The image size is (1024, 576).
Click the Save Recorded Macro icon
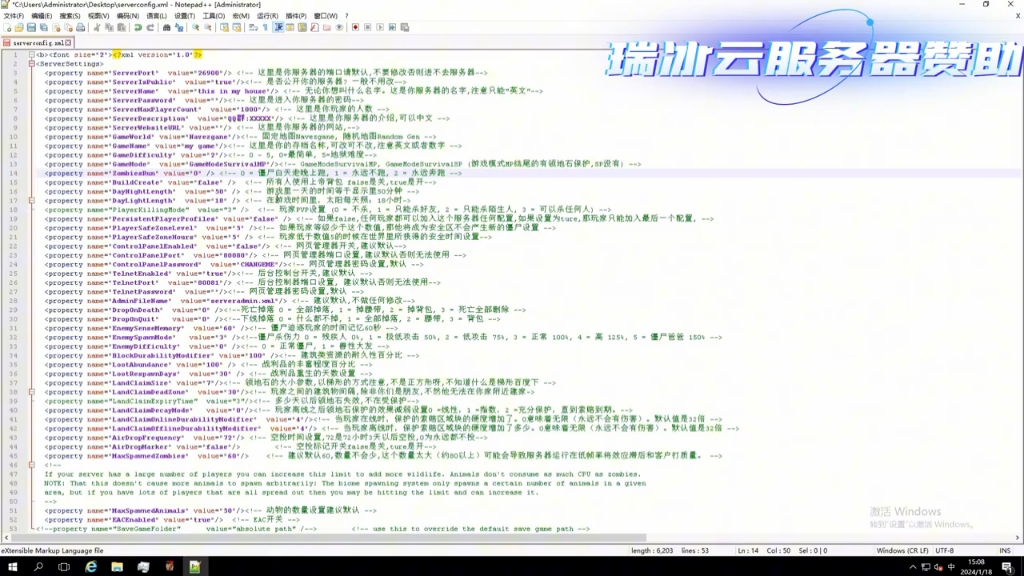404,27
